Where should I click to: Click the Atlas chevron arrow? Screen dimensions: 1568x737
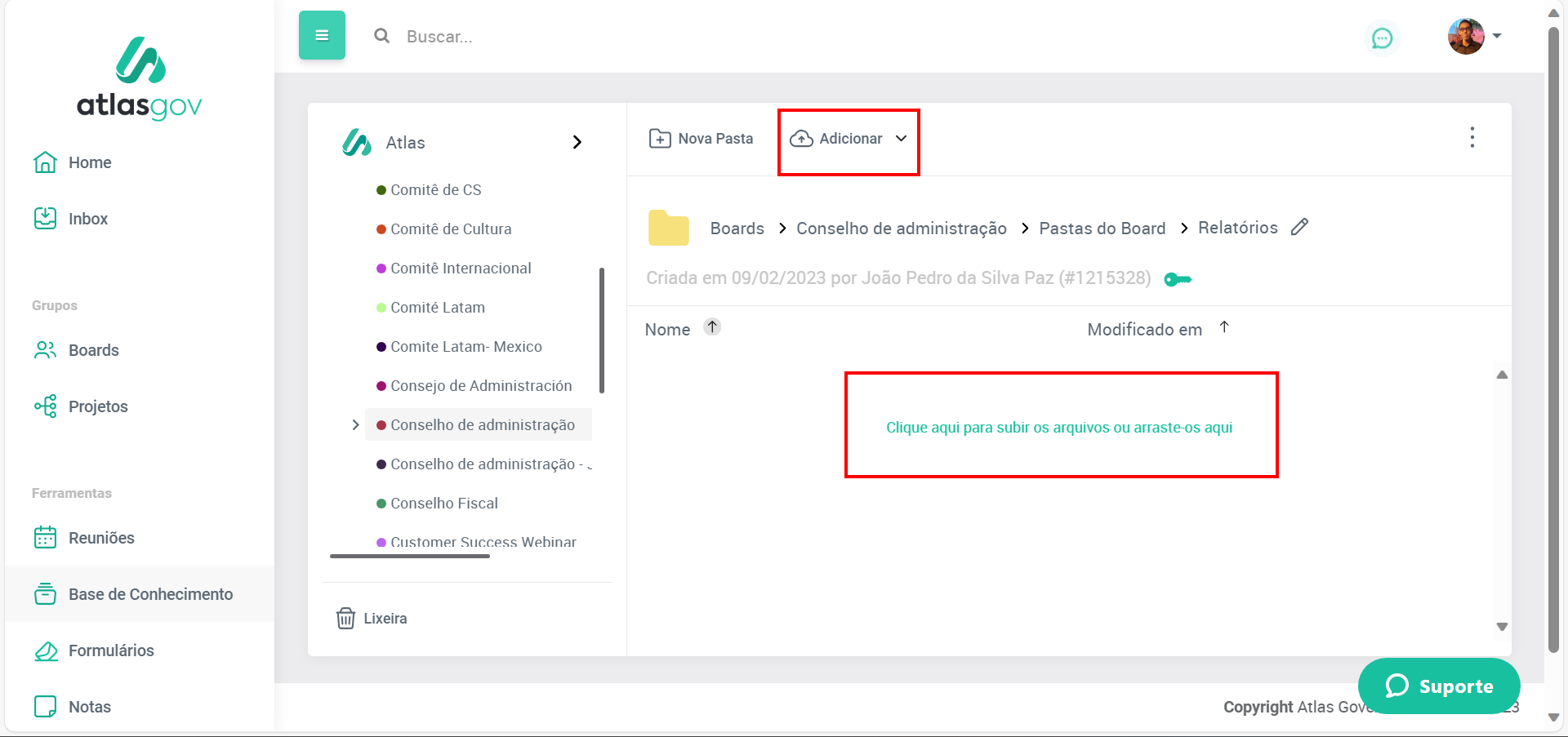577,142
